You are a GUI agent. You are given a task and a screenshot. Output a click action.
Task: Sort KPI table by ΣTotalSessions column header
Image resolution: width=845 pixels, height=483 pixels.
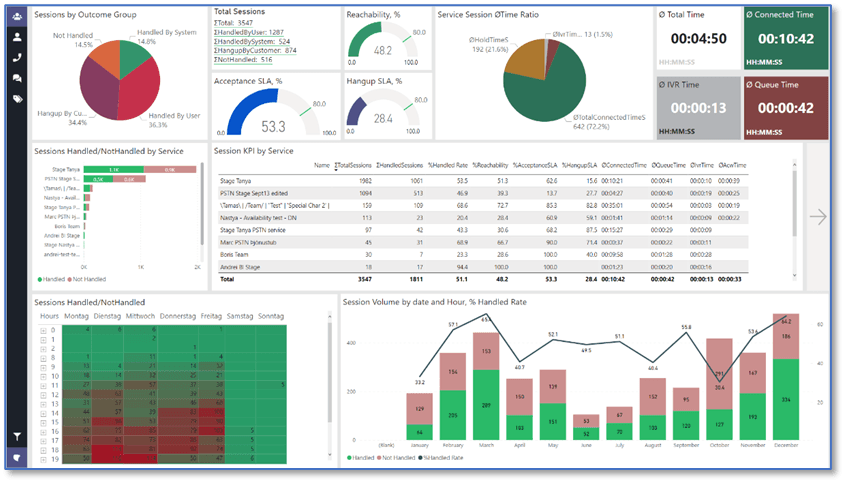pos(353,165)
